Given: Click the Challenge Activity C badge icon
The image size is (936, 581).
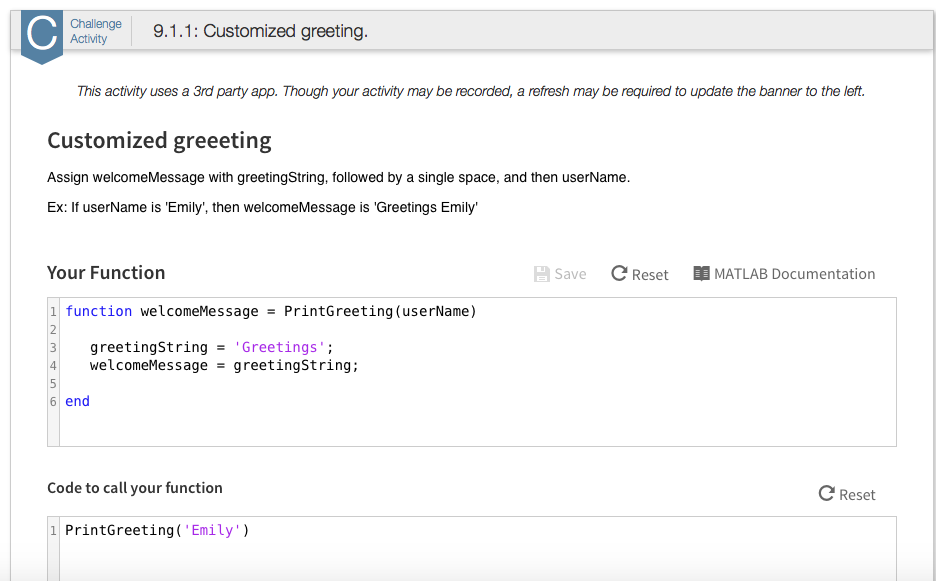Looking at the screenshot, I should (42, 35).
